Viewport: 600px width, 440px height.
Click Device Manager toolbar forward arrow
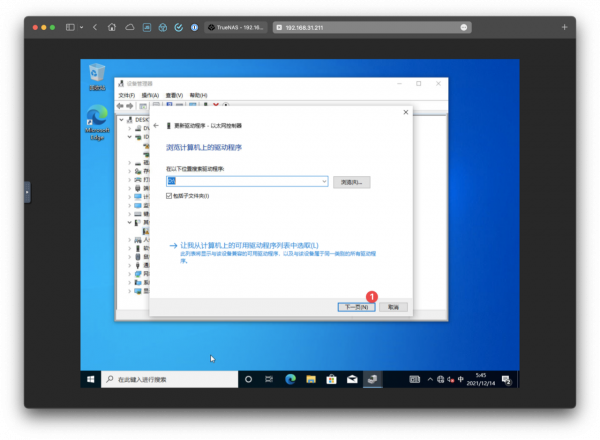pos(130,106)
